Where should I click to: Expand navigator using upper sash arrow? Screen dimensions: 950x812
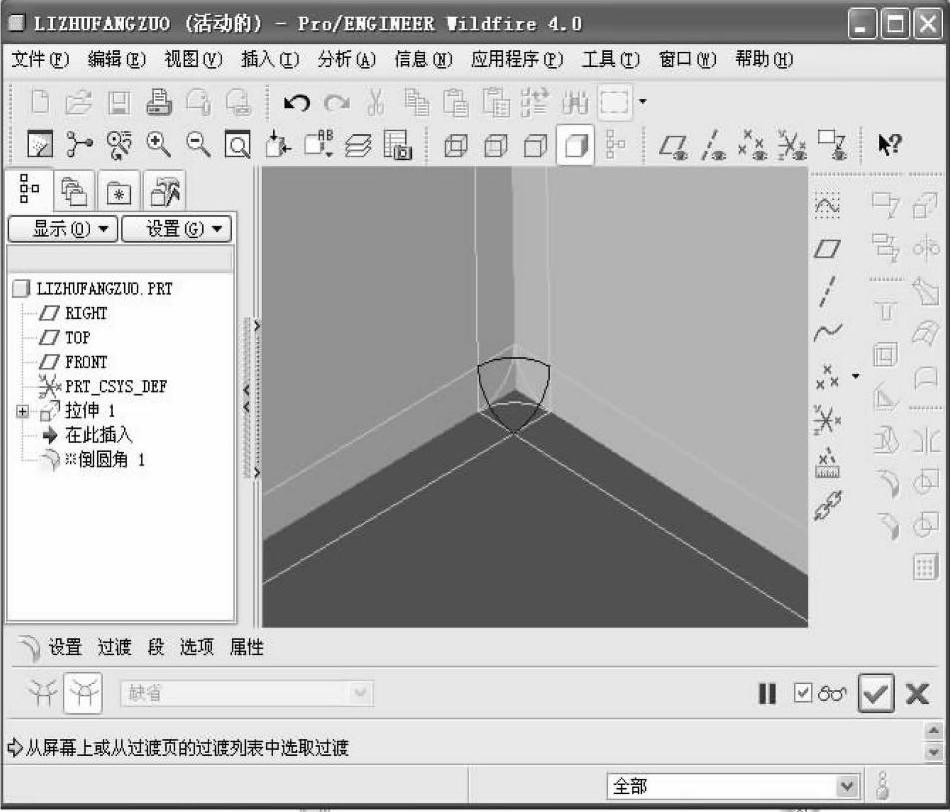point(257,326)
